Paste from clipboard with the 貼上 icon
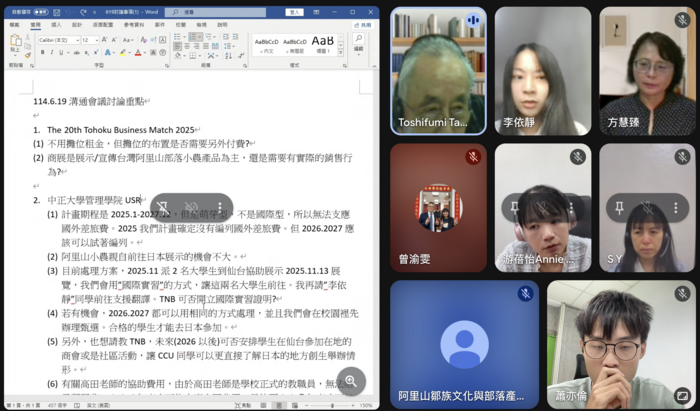Image resolution: width=700 pixels, height=411 pixels. pyautogui.click(x=15, y=40)
